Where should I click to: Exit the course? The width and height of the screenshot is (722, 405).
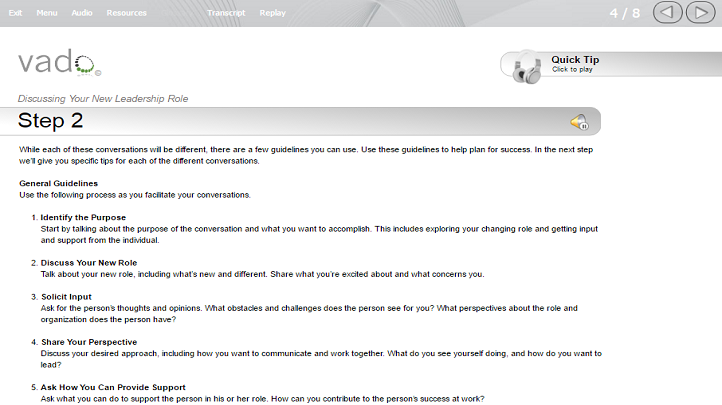pos(15,13)
